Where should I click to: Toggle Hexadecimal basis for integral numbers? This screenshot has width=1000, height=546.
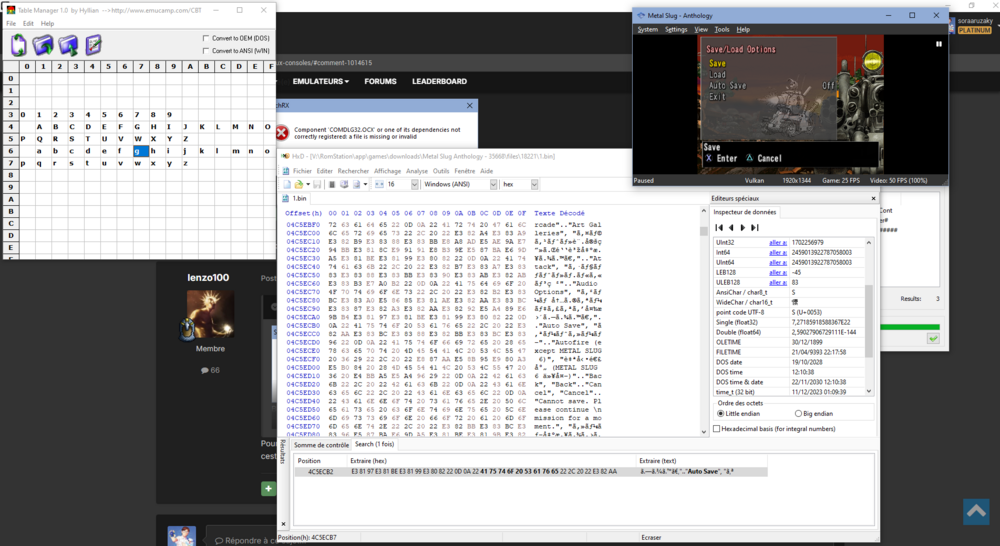pos(717,428)
